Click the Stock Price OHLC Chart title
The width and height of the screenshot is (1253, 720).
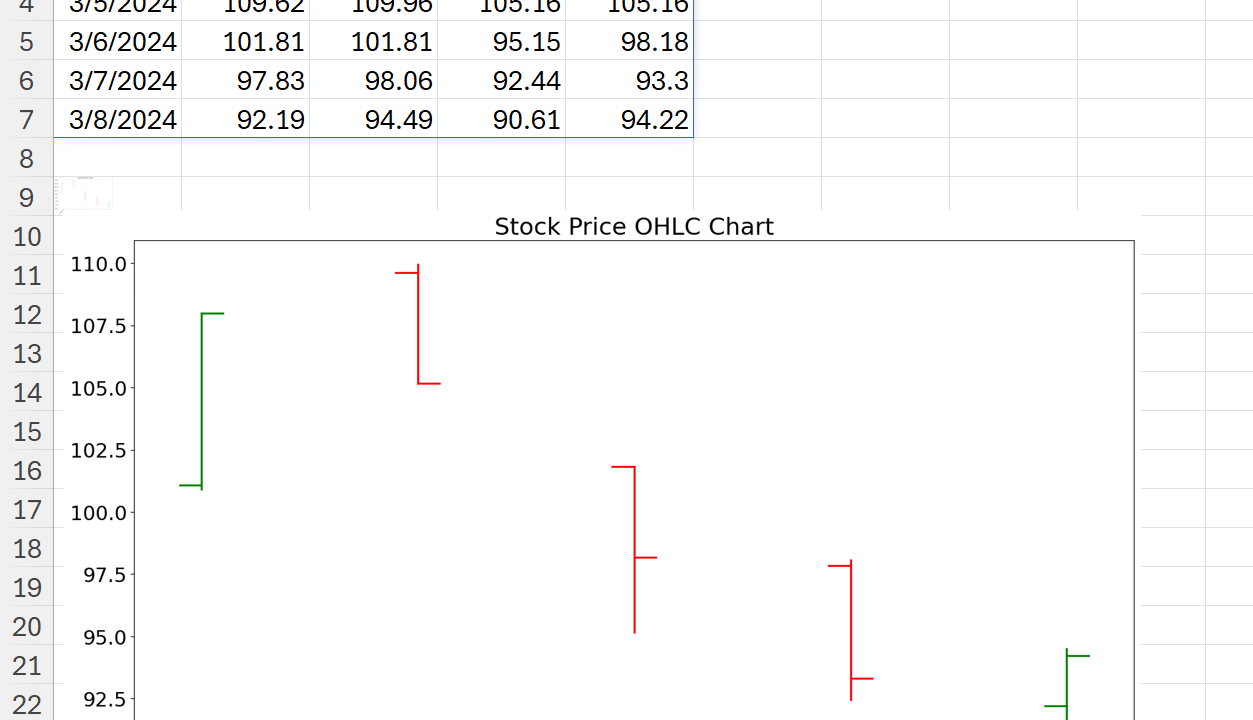tap(634, 227)
